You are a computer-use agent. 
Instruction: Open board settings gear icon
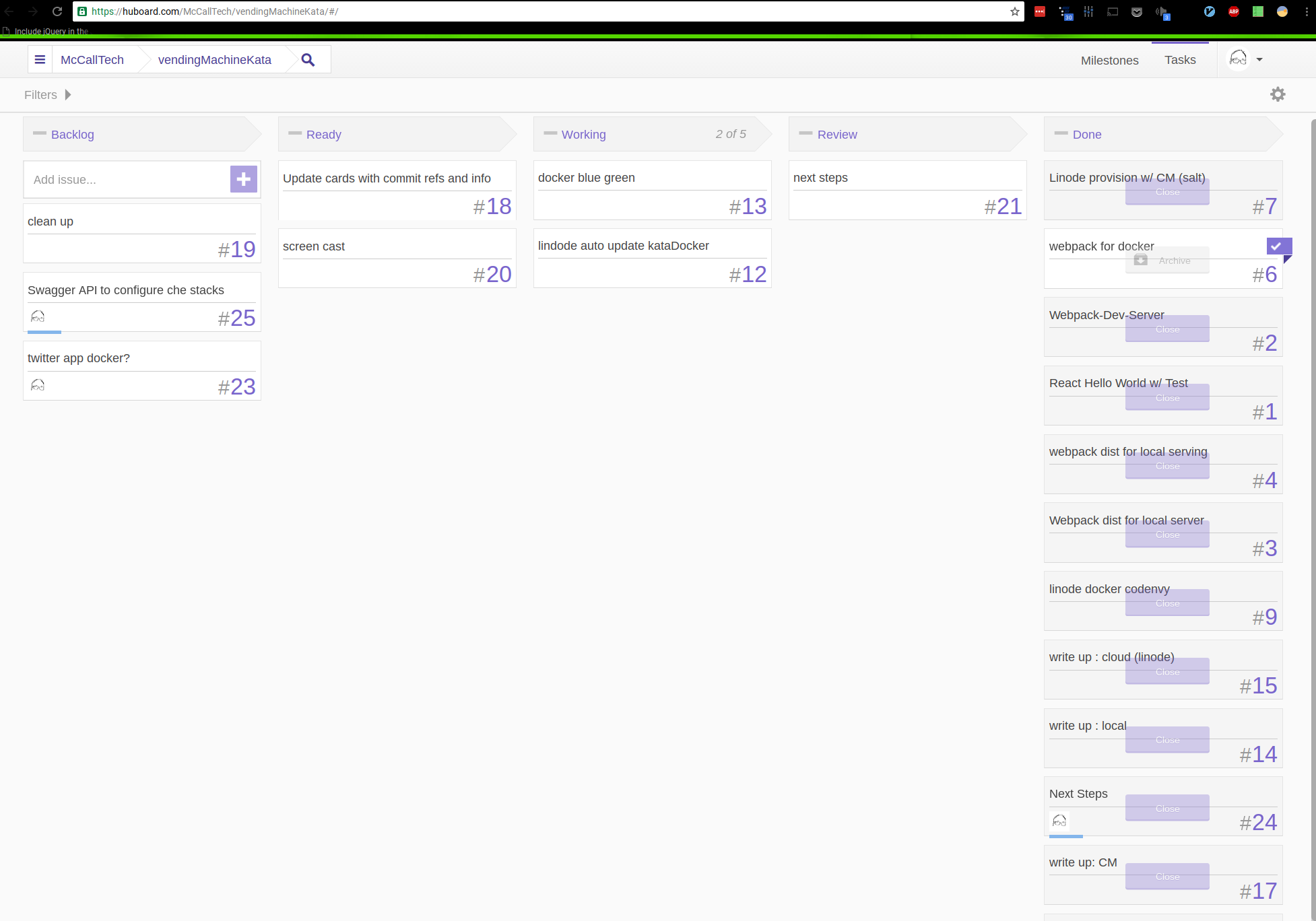tap(1278, 94)
